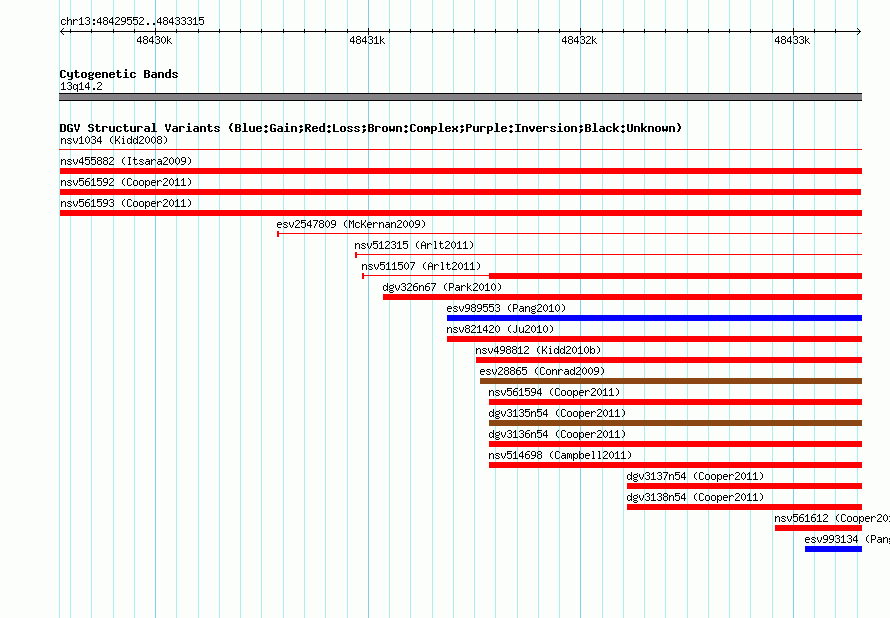
Task: Click the DGV Structural Variants track title
Action: [371, 128]
